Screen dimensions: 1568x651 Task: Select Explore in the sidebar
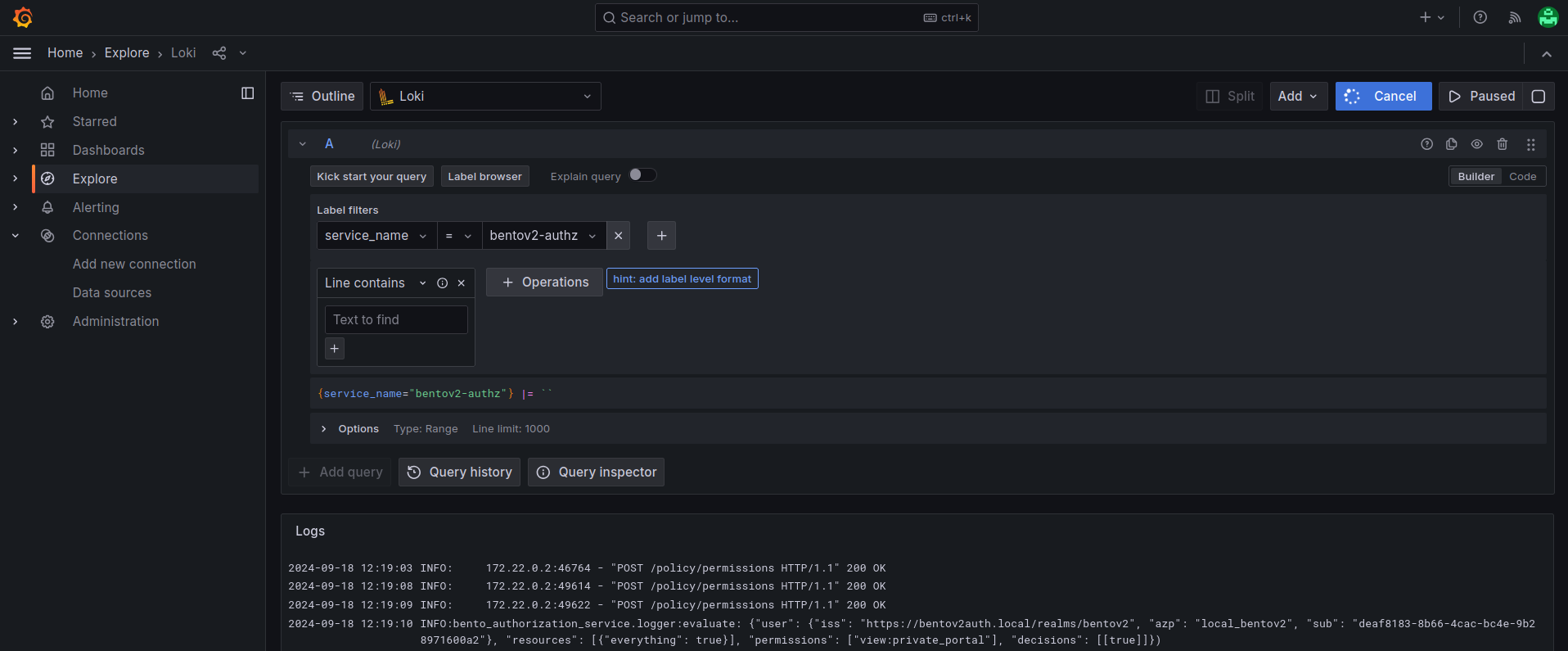(x=95, y=179)
